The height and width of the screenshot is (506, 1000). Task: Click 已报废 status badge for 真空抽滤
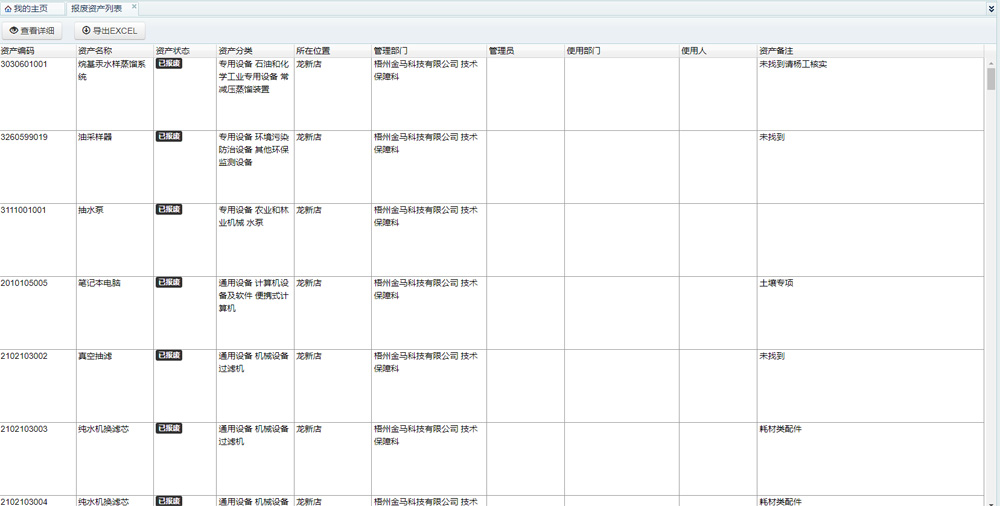(x=169, y=356)
